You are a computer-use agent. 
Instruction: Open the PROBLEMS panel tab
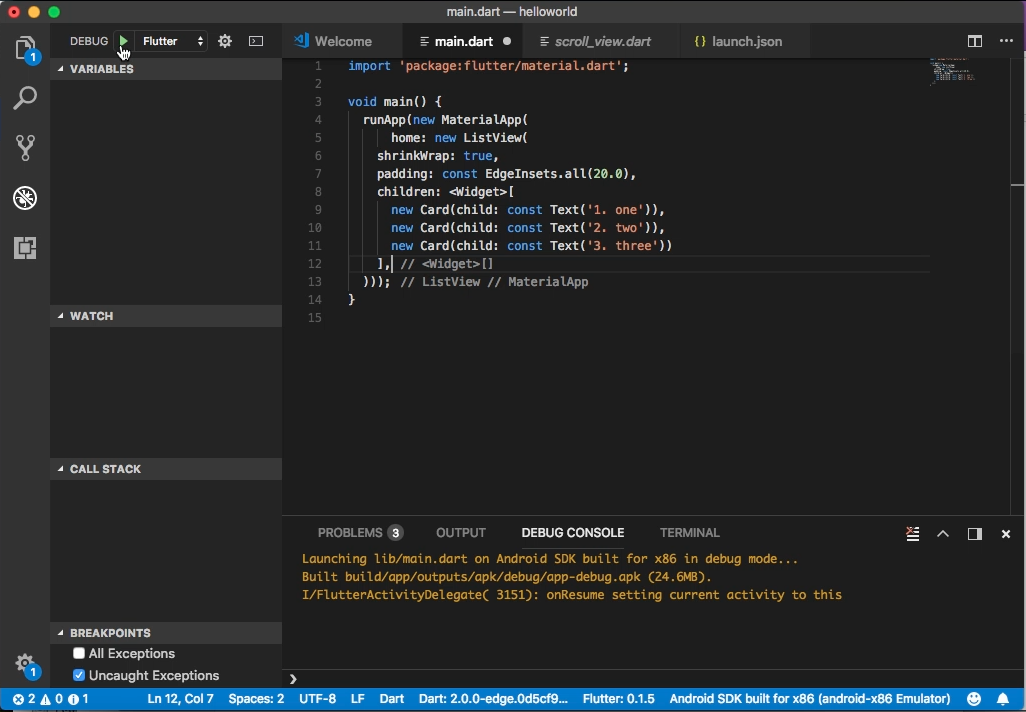pyautogui.click(x=359, y=533)
